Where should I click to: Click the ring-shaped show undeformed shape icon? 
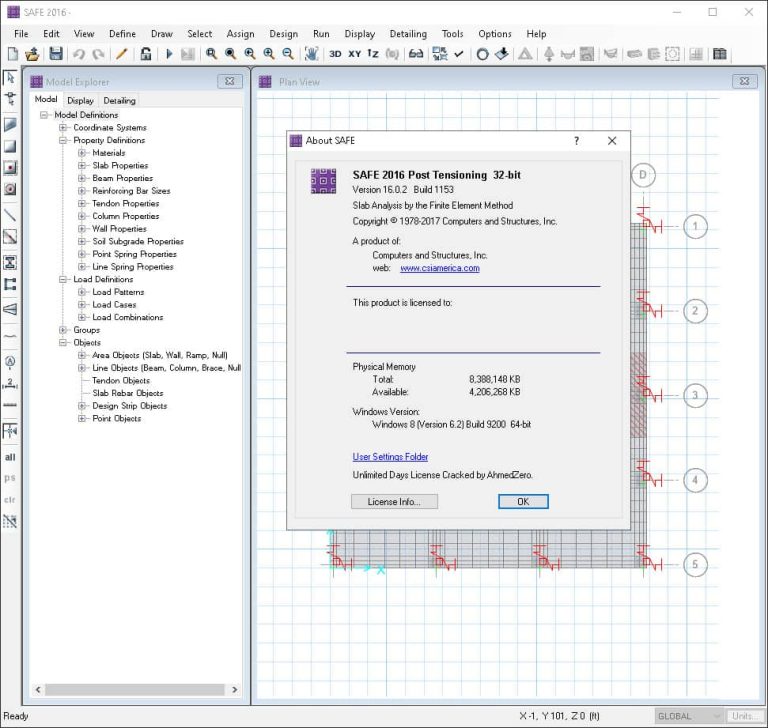pyautogui.click(x=482, y=54)
